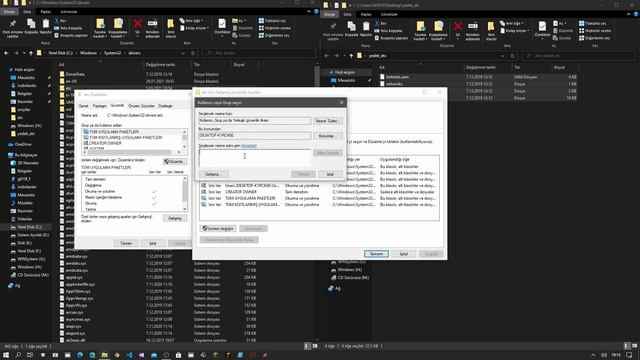Click taskbar search icon
Screen dimensions: 640x360
coord(18,355)
